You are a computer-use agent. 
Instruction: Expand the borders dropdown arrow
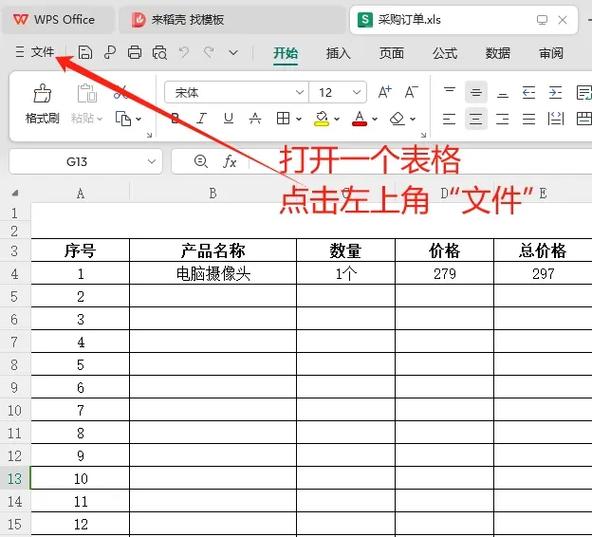tap(299, 119)
